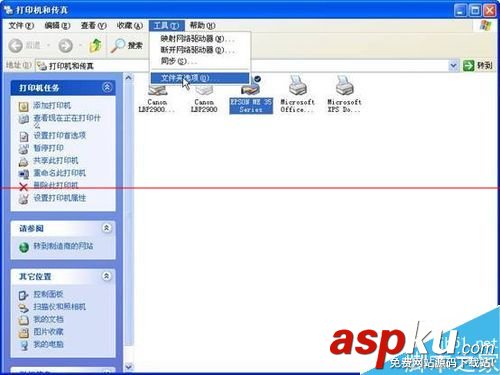The height and width of the screenshot is (375, 500).
Task: Click sidebar scrollbar down arrow
Action: 129,367
